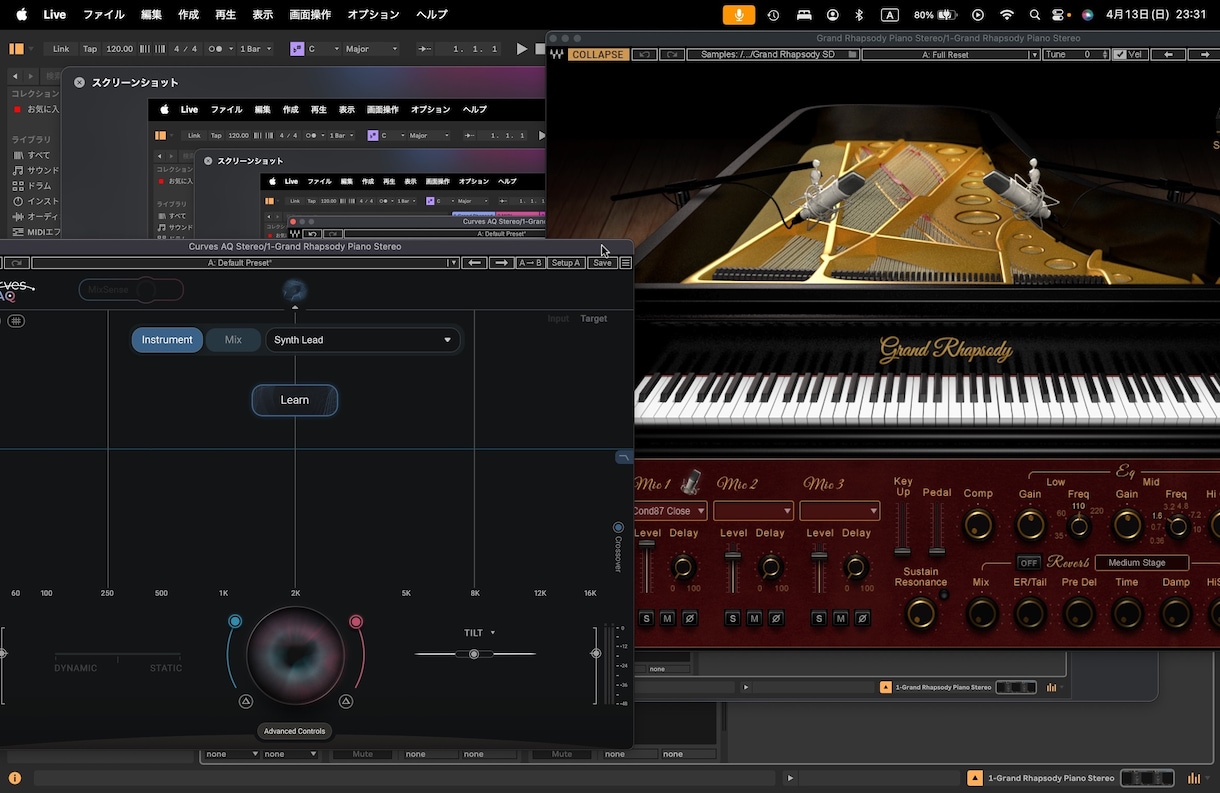Open Advanced Controls in Curves AQ
This screenshot has width=1220, height=793.
(x=295, y=731)
